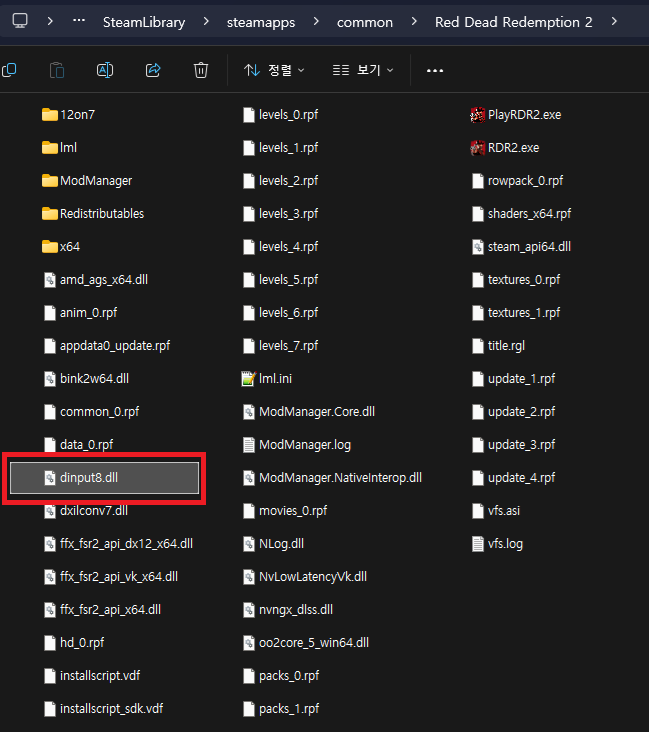Screen dimensions: 649x732
Task: Select ffx_fsr2_api_x64.dll file
Action: (x=102, y=610)
